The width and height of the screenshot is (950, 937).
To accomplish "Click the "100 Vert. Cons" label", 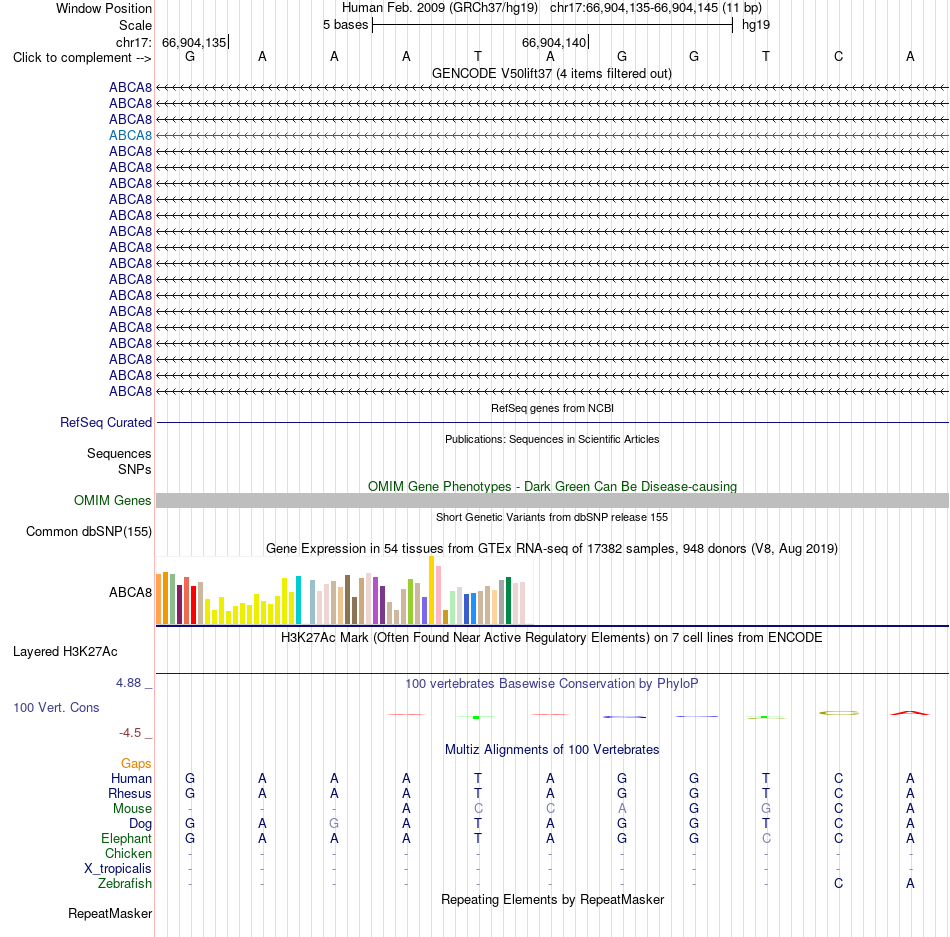I will pyautogui.click(x=56, y=707).
